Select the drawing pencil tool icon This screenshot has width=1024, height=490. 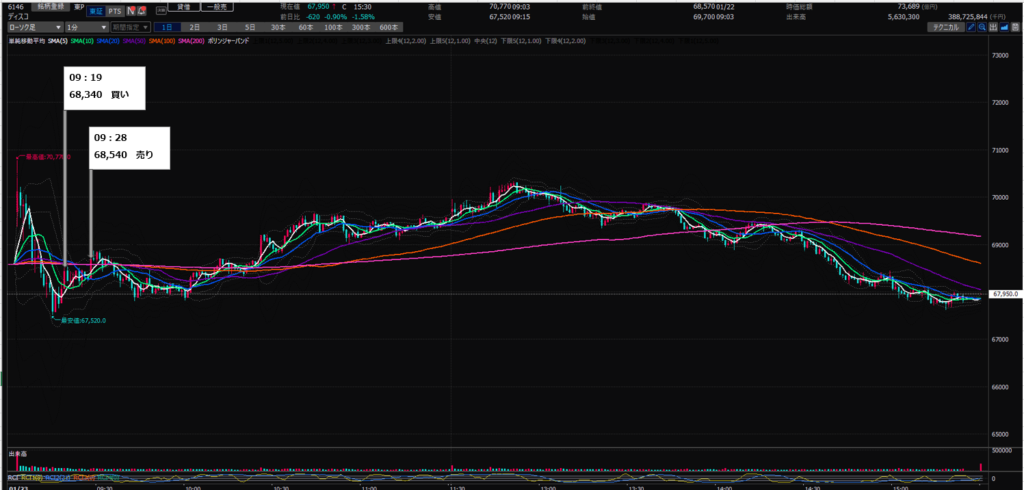(971, 27)
